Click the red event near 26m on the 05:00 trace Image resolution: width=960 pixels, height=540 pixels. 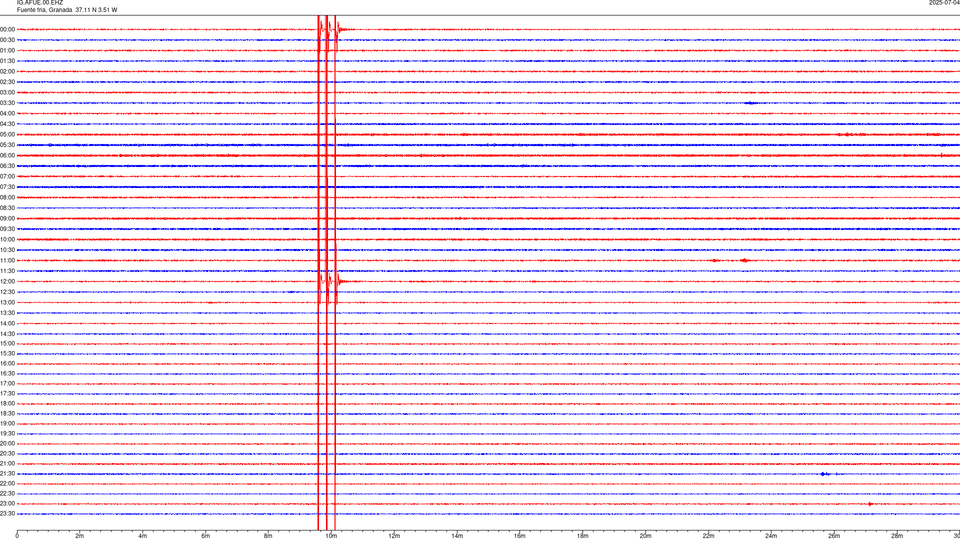tap(848, 135)
